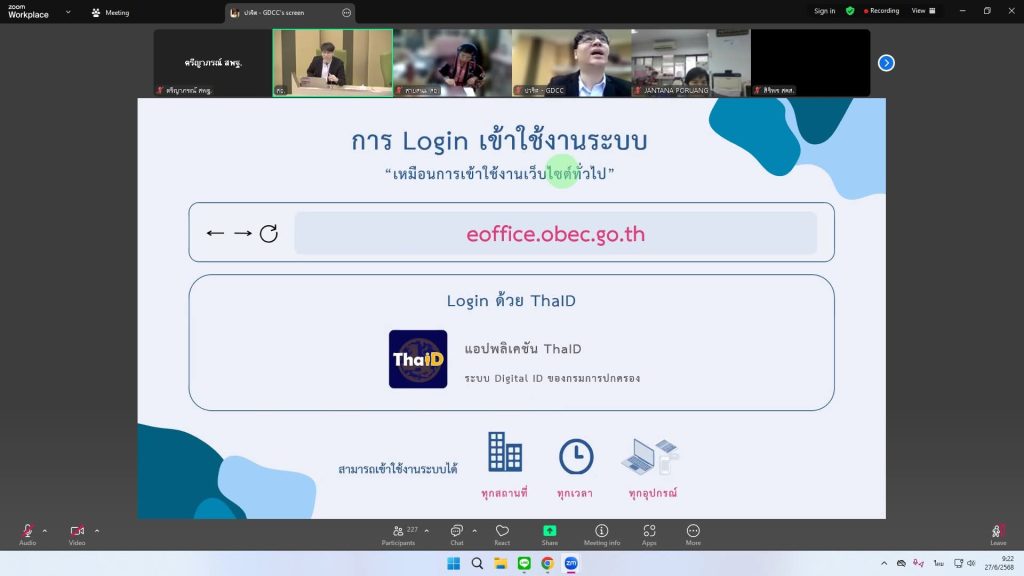Click the building icon in slide
The width and height of the screenshot is (1024, 576).
tap(505, 452)
